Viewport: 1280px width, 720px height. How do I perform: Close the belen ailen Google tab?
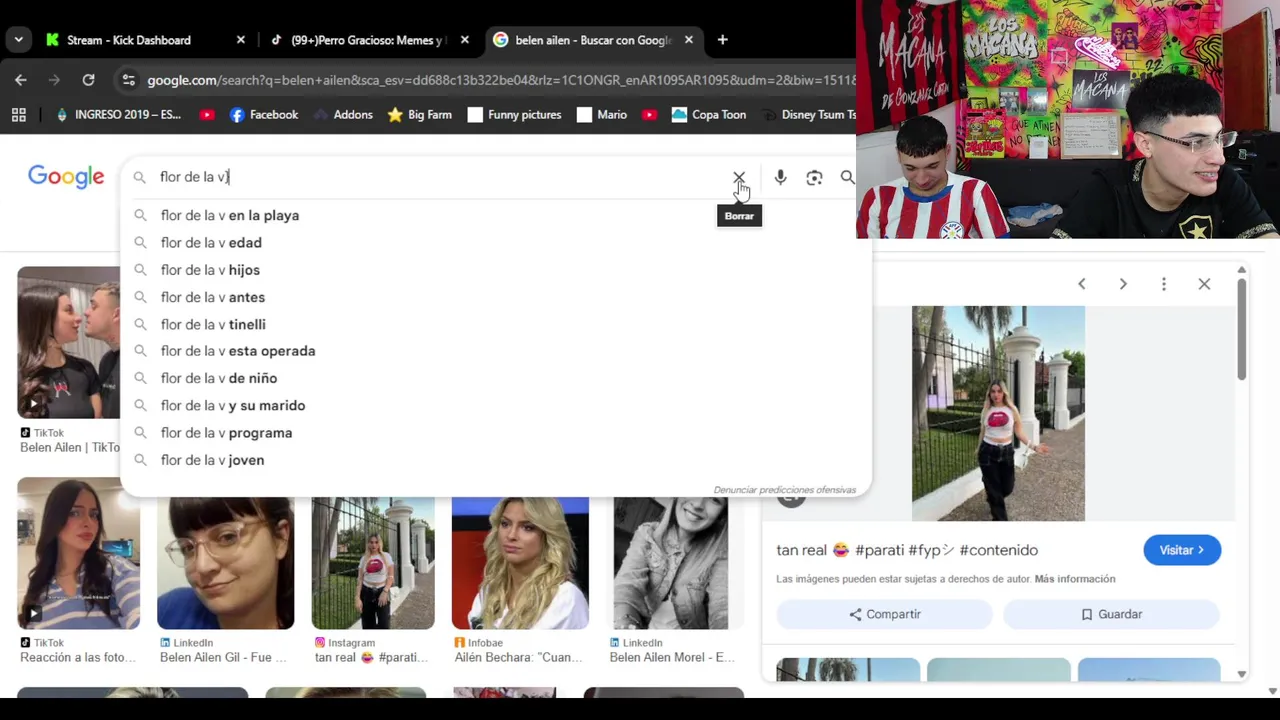[x=688, y=40]
